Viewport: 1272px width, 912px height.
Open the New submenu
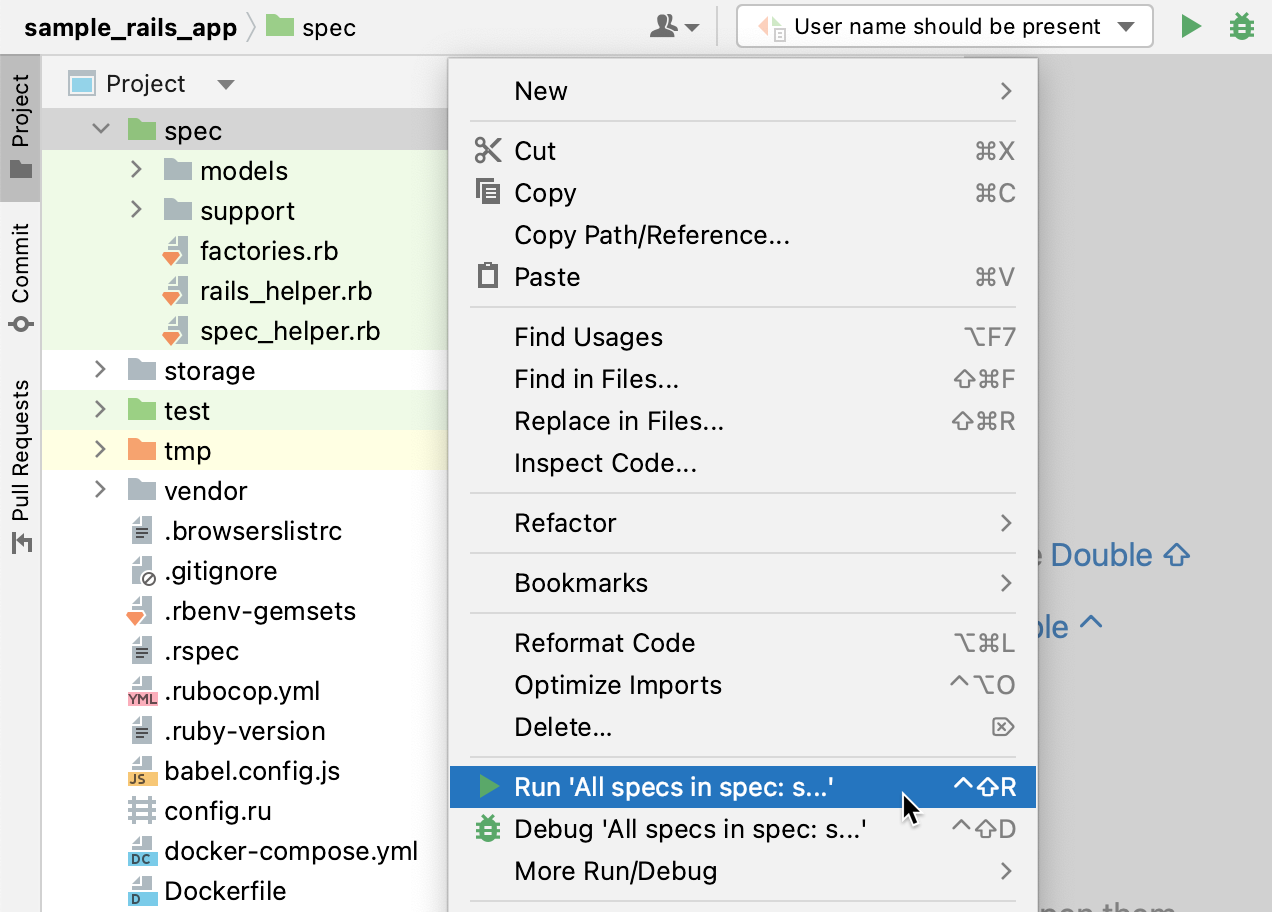coord(540,91)
